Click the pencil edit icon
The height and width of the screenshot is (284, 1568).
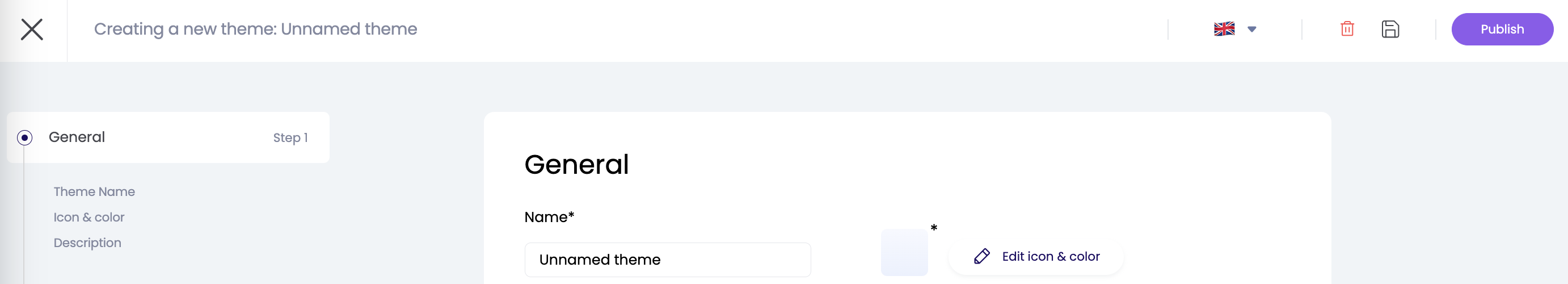pyautogui.click(x=981, y=257)
